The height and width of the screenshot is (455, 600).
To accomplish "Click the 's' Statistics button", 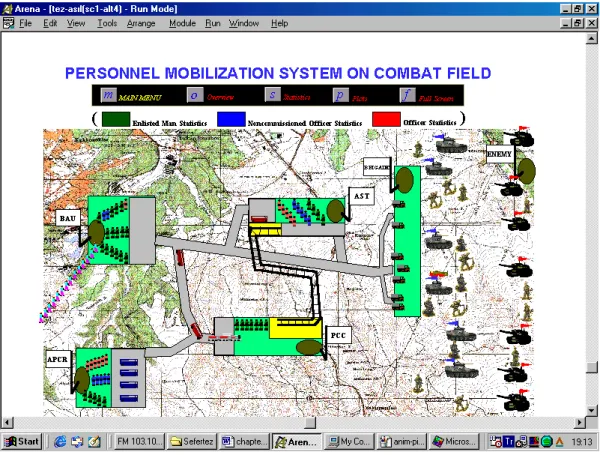I will (272, 95).
